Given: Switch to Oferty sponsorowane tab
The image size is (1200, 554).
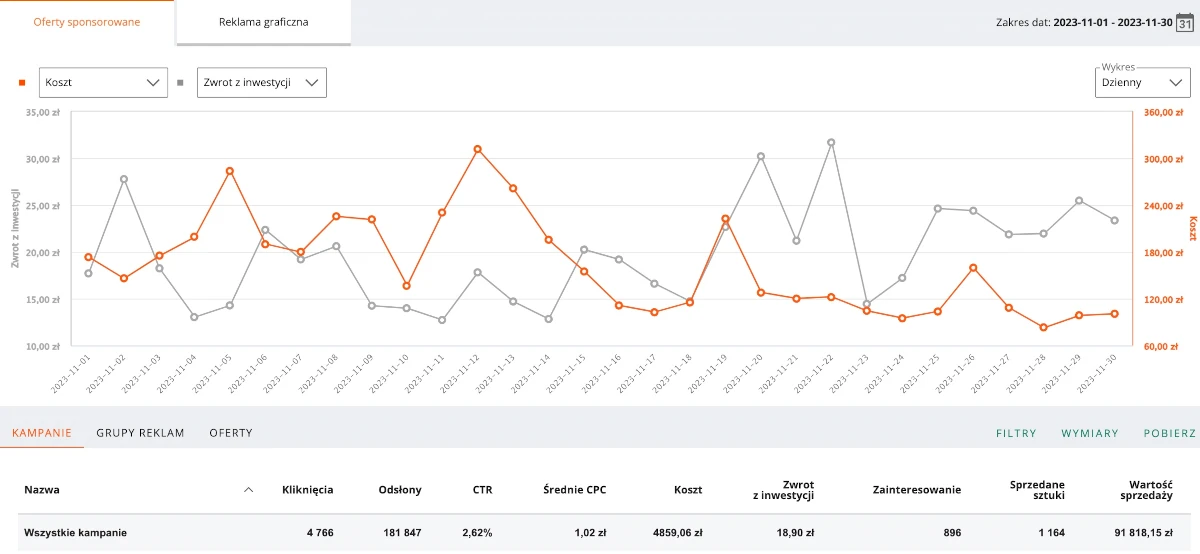Looking at the screenshot, I should coord(87,22).
